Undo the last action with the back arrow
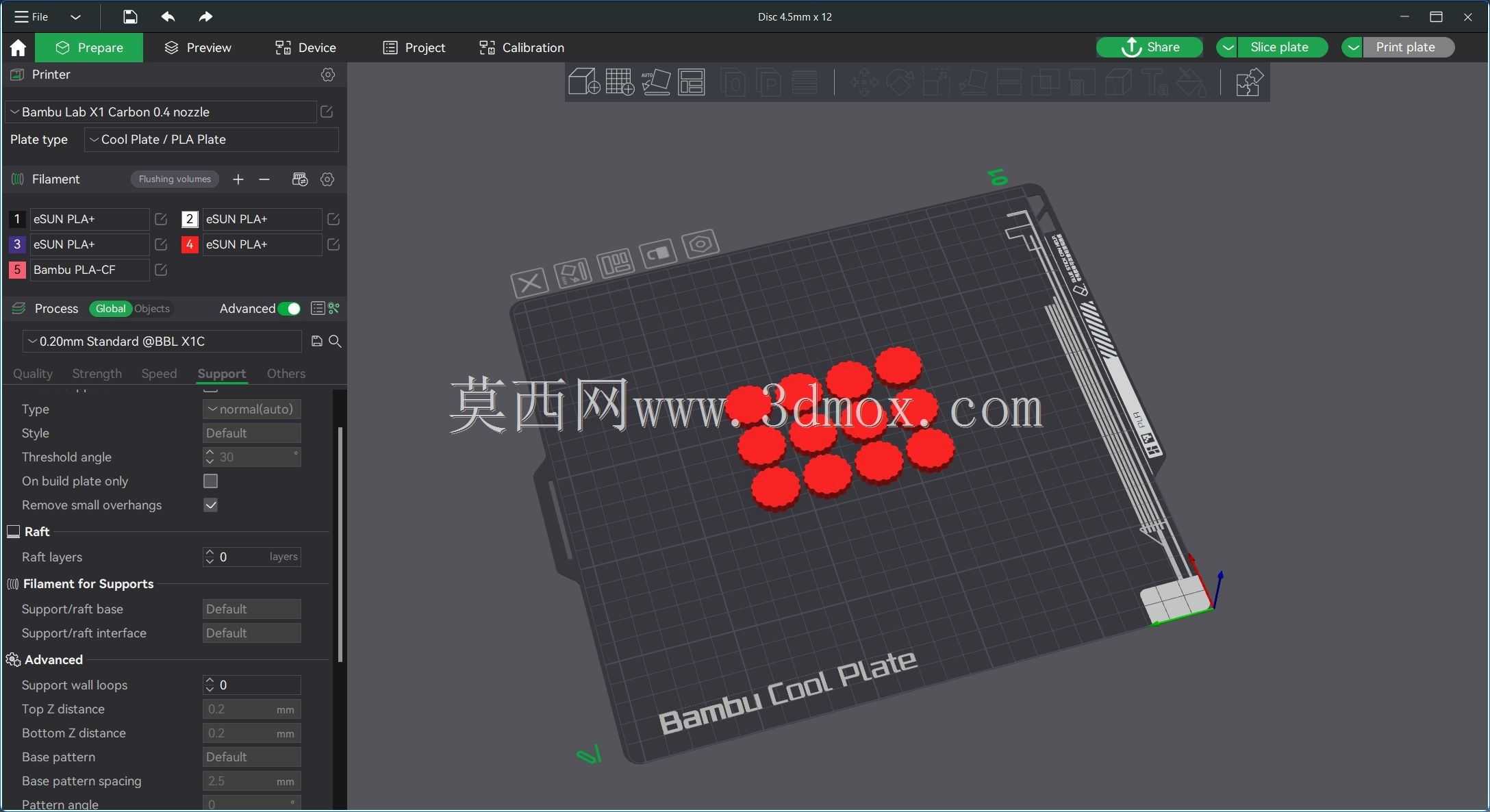 [x=168, y=16]
